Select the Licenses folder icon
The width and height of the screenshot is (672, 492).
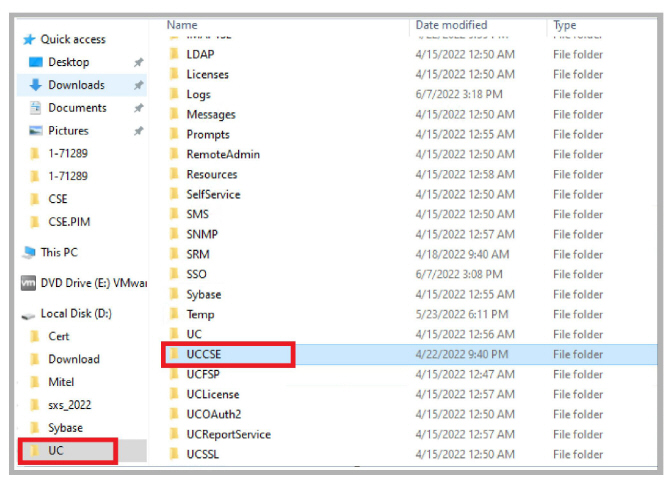pyautogui.click(x=174, y=74)
